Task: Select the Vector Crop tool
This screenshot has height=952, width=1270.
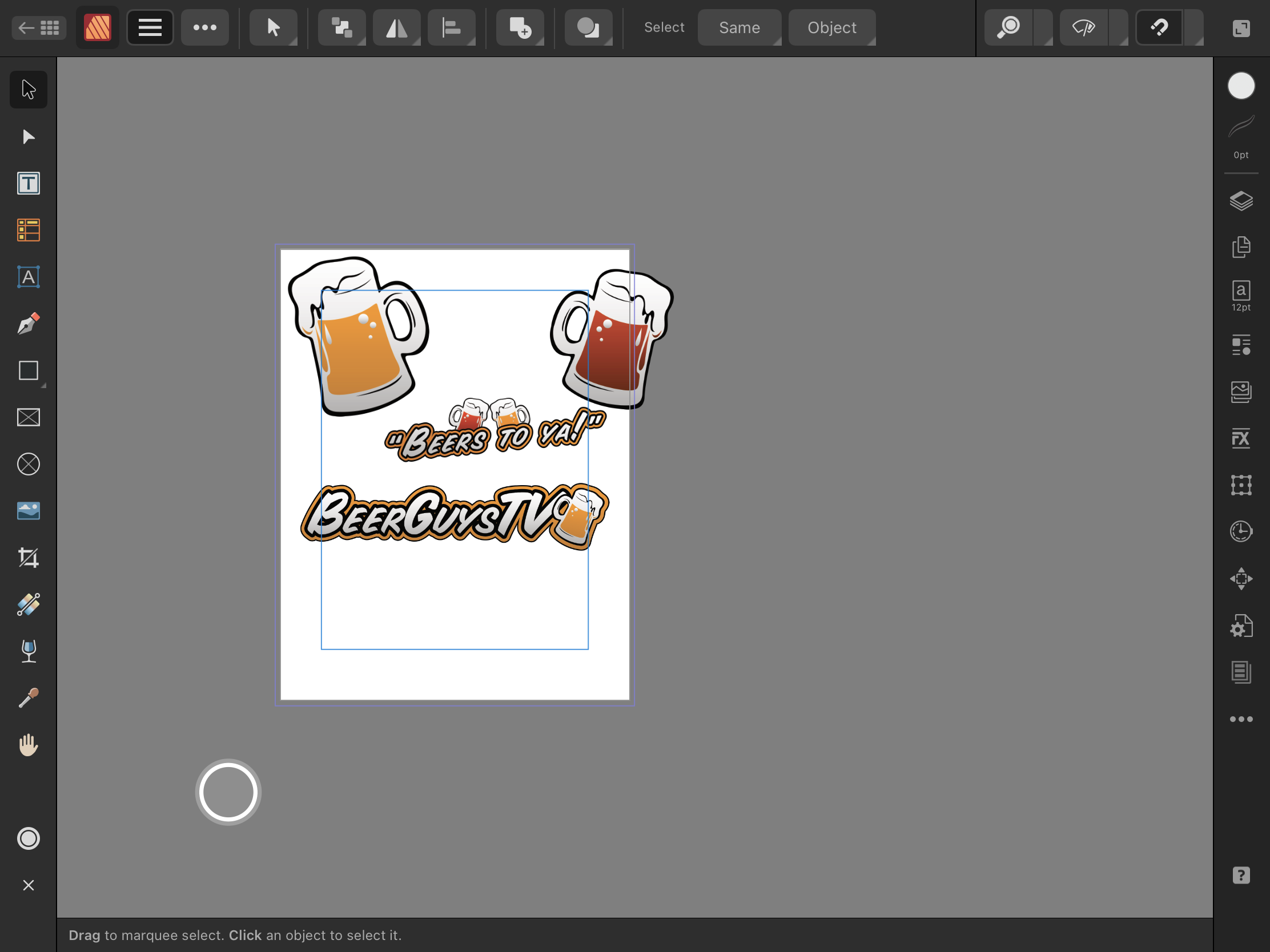Action: click(x=28, y=558)
